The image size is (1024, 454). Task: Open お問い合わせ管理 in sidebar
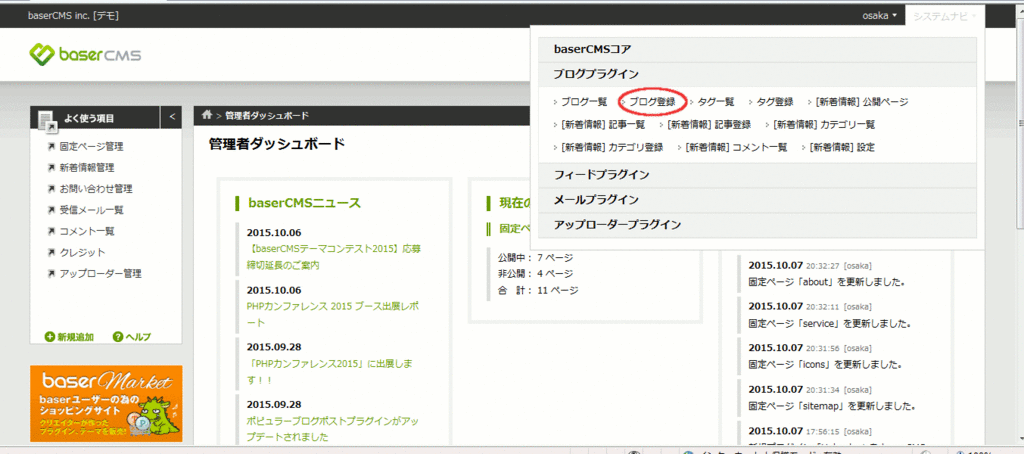96,189
